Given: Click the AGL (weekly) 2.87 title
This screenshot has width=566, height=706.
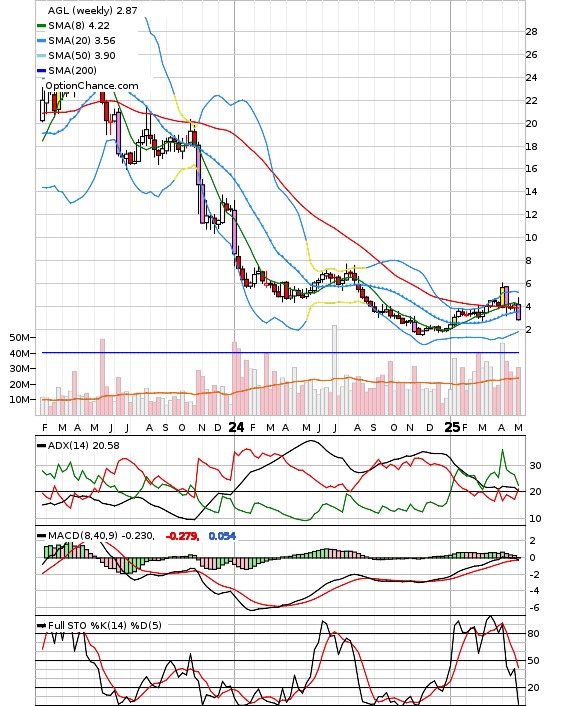Looking at the screenshot, I should click(92, 10).
